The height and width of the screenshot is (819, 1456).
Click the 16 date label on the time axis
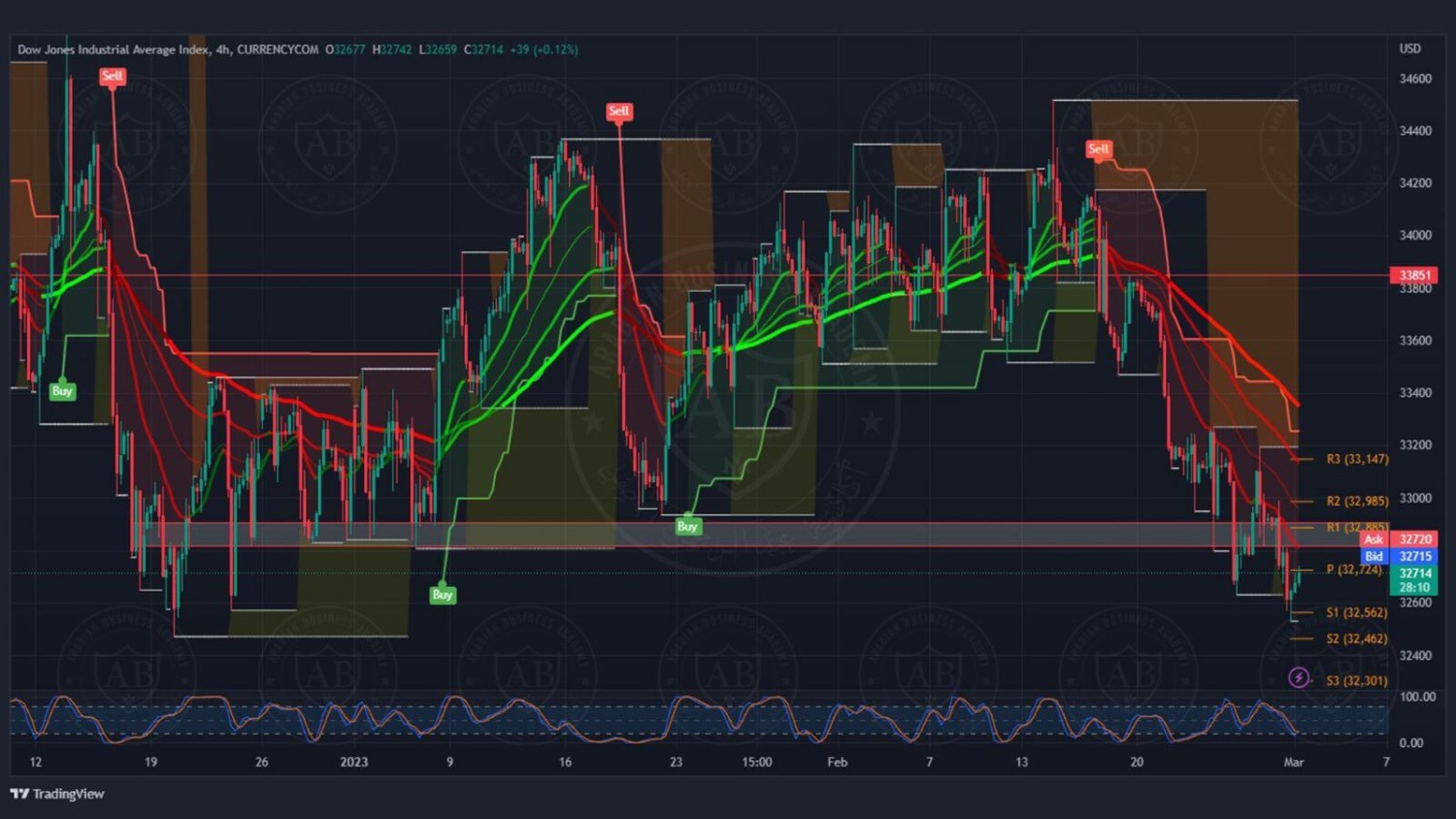[x=565, y=763]
